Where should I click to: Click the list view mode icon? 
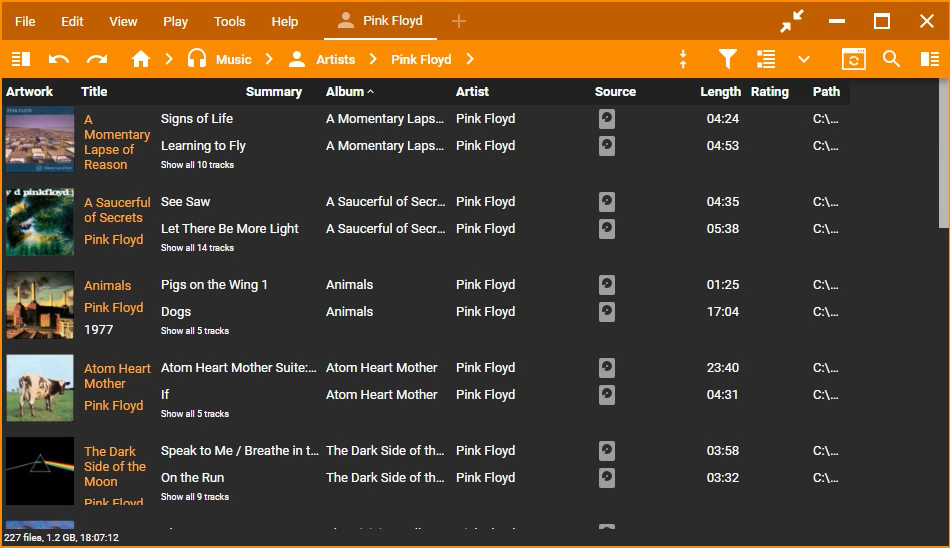coord(766,59)
